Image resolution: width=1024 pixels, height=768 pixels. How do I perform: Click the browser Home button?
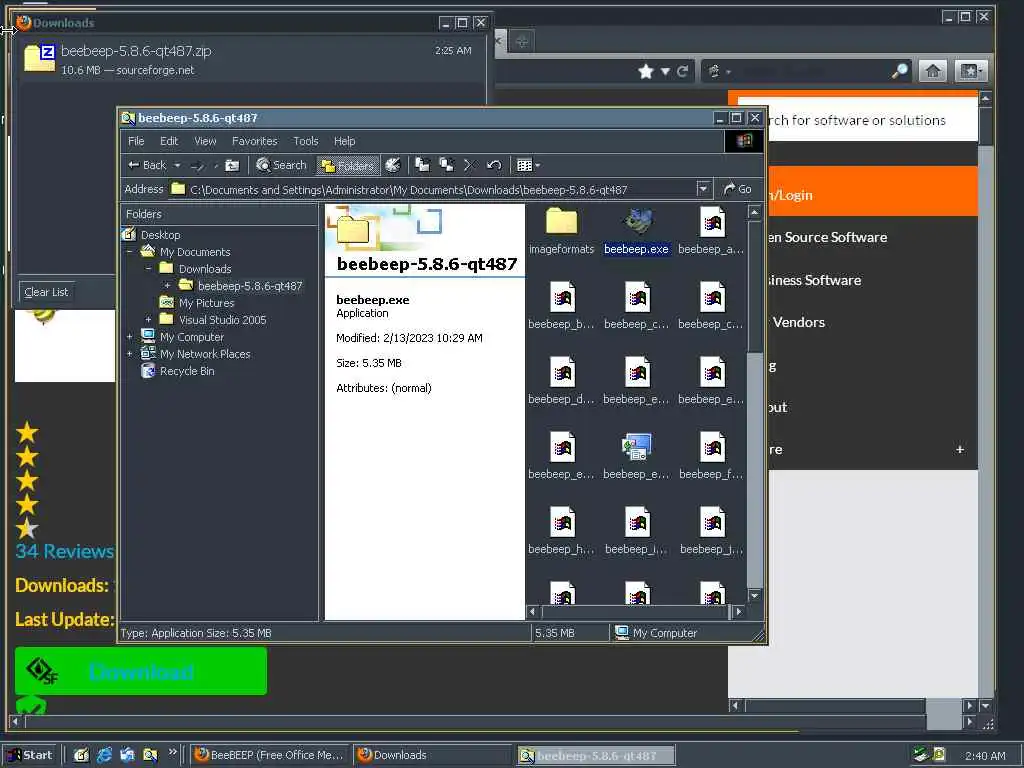tap(933, 71)
